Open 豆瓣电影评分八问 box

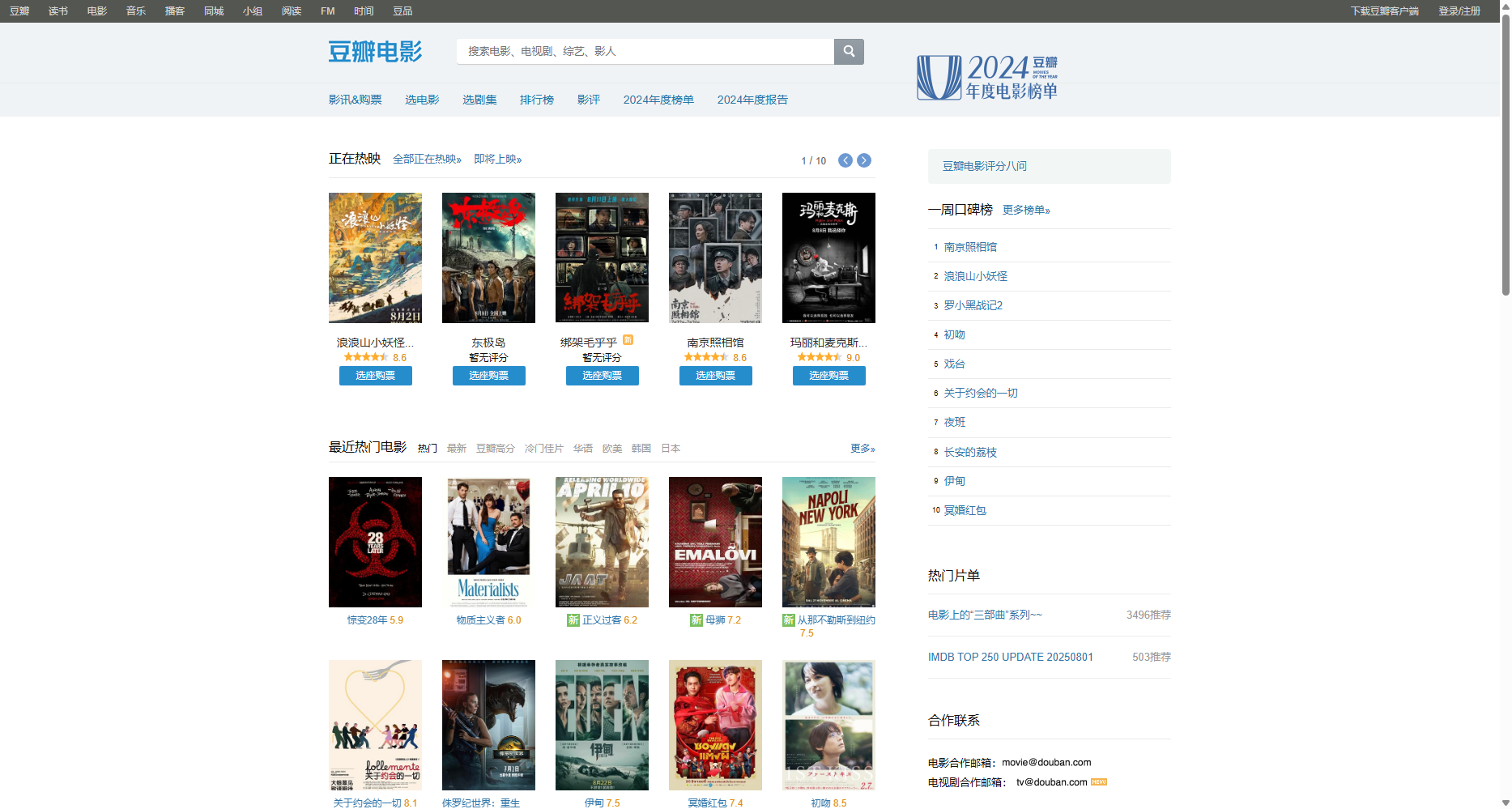point(1049,166)
